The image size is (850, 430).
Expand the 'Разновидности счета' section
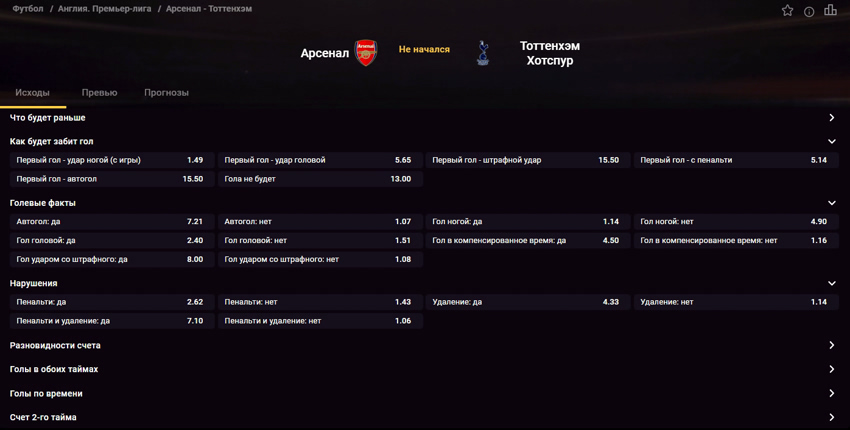click(x=425, y=345)
